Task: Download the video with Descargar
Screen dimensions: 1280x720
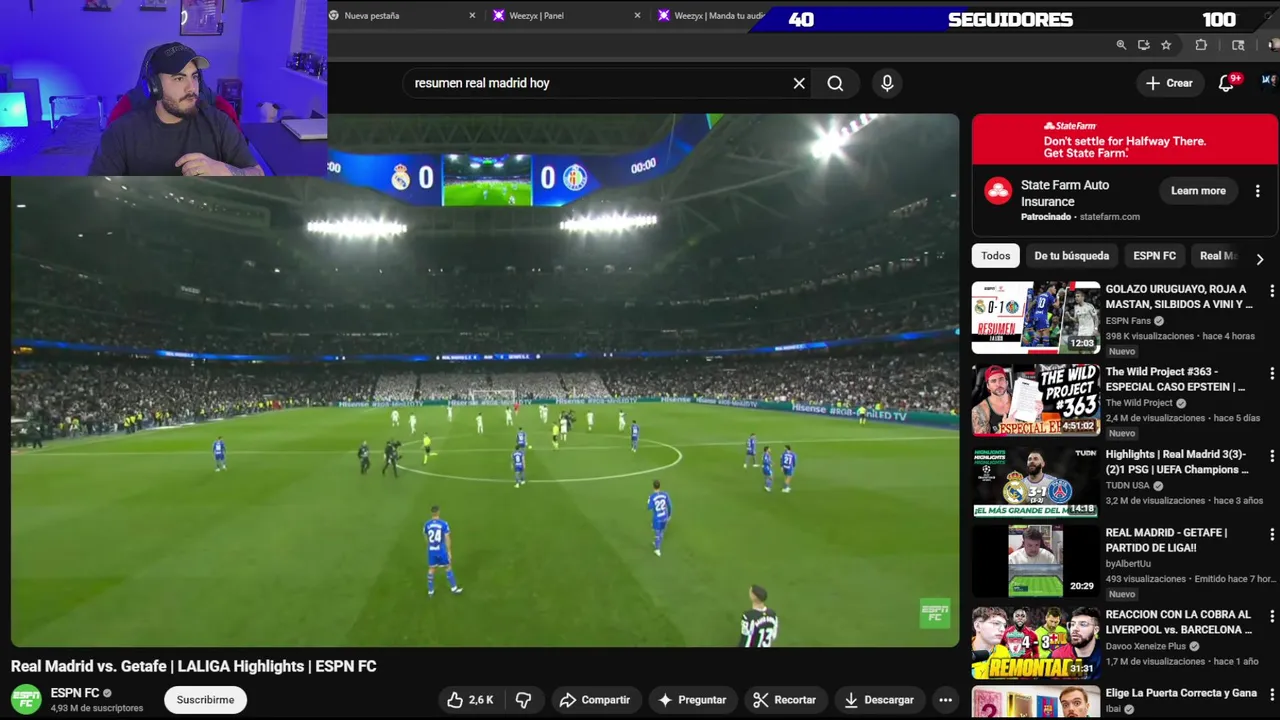Action: [x=879, y=700]
